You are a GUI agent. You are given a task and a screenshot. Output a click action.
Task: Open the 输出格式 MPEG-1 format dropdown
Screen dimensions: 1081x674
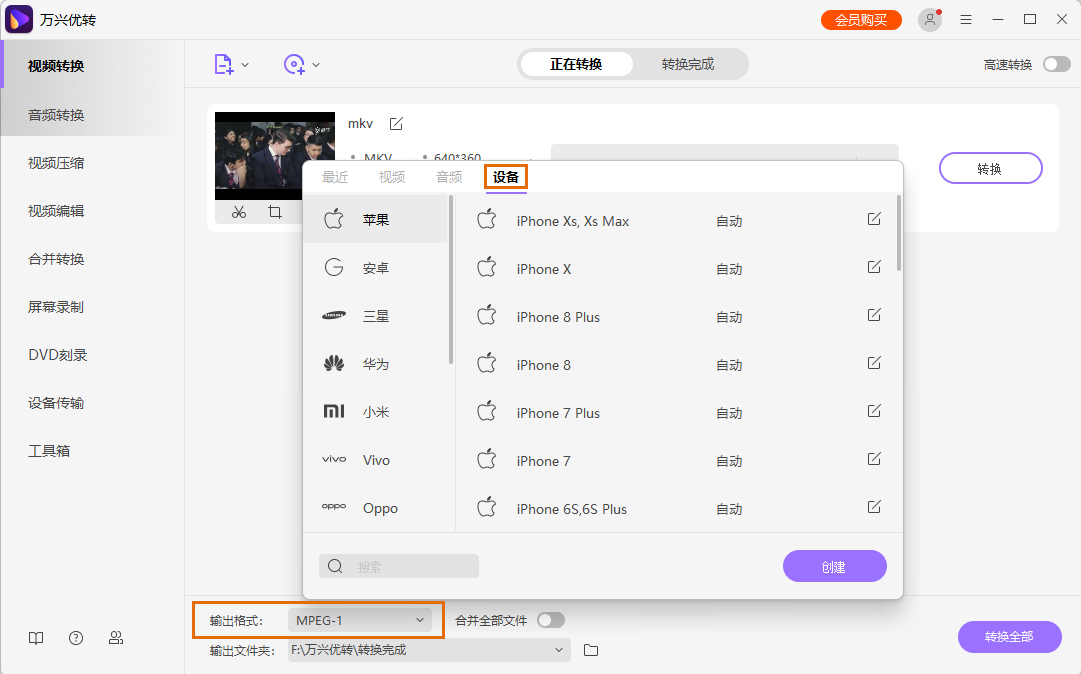point(363,620)
